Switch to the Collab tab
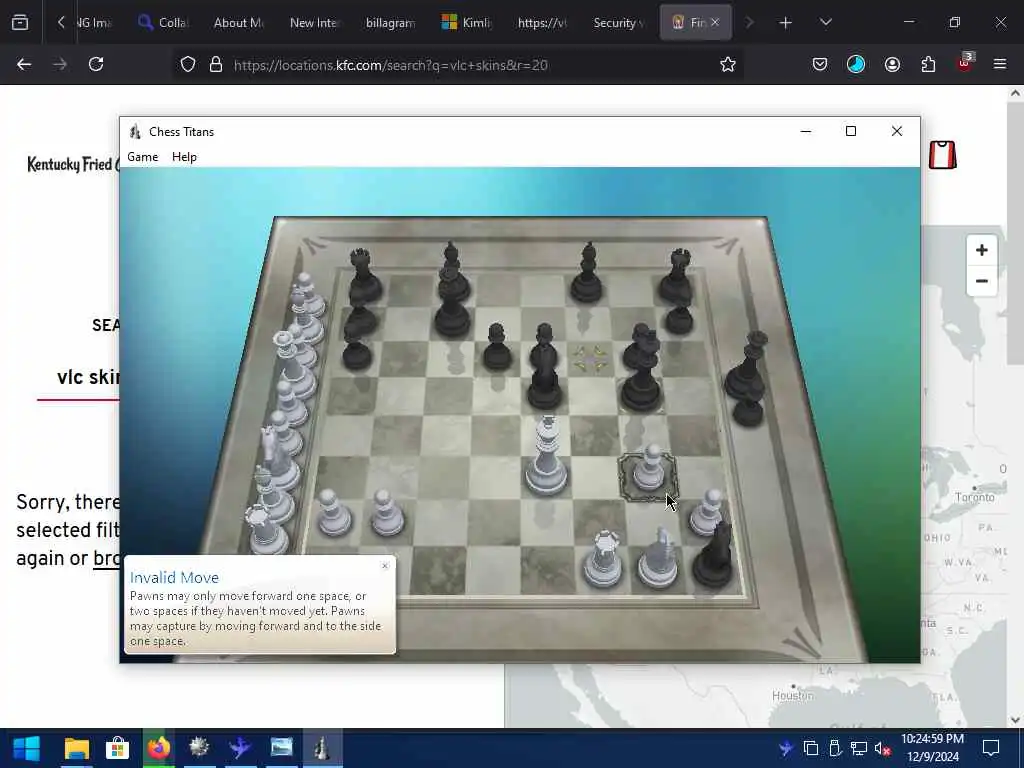 [163, 23]
